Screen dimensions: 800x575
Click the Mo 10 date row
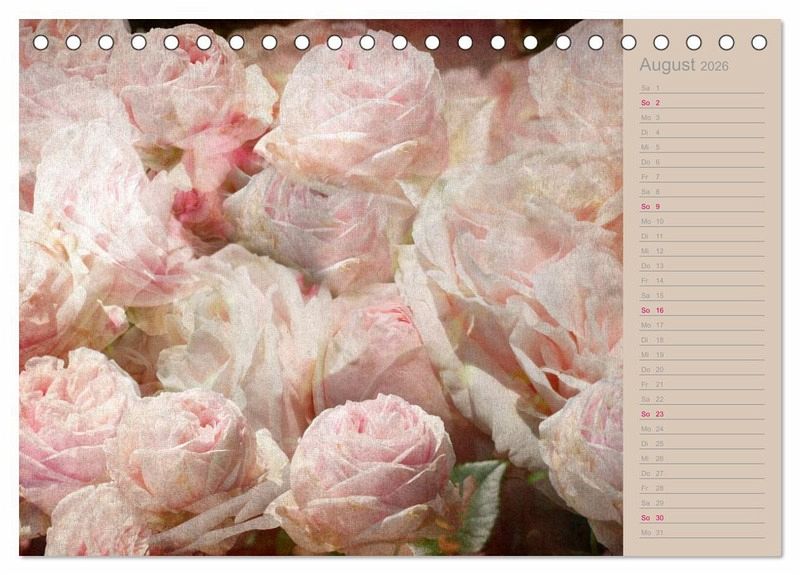coord(700,221)
